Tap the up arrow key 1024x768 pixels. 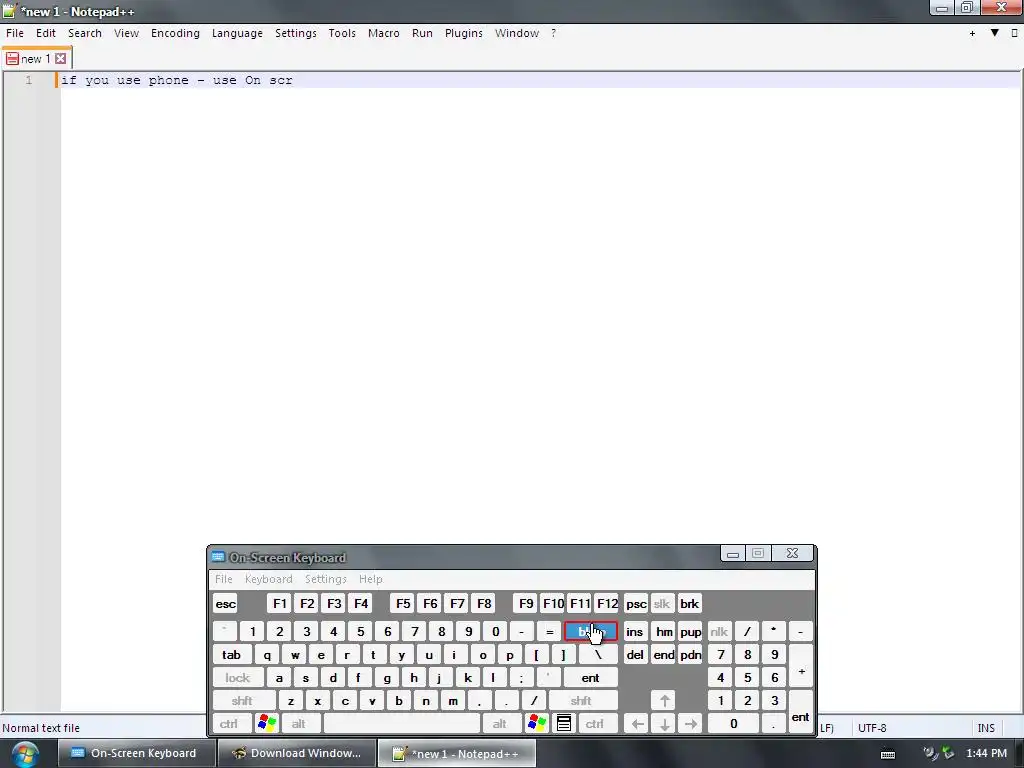[664, 701]
